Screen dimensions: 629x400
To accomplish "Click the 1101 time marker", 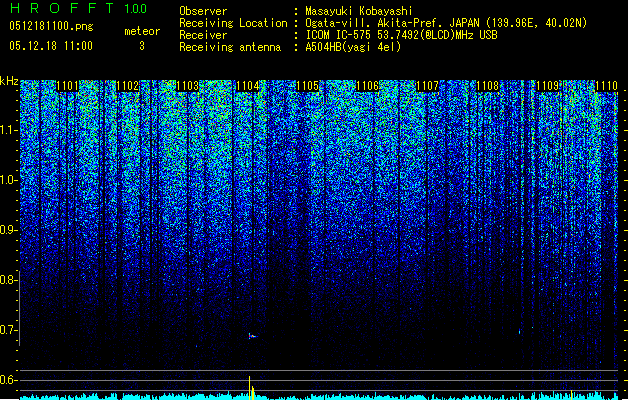I will pos(67,86).
